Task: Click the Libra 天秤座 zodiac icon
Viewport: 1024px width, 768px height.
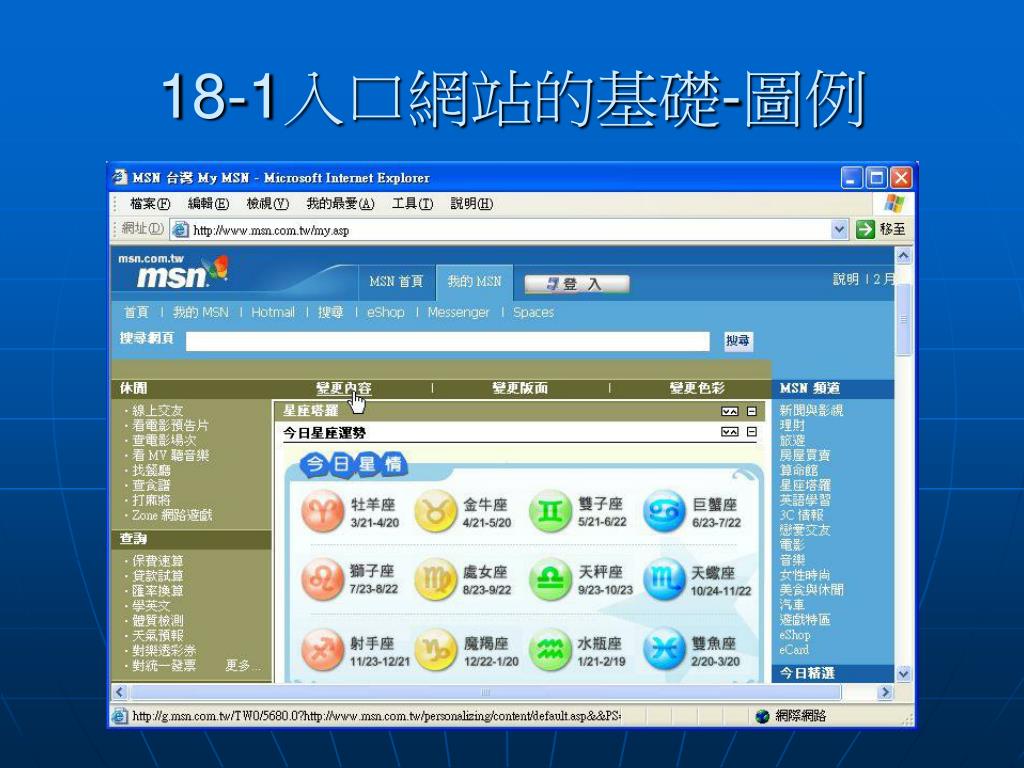Action: pos(550,579)
